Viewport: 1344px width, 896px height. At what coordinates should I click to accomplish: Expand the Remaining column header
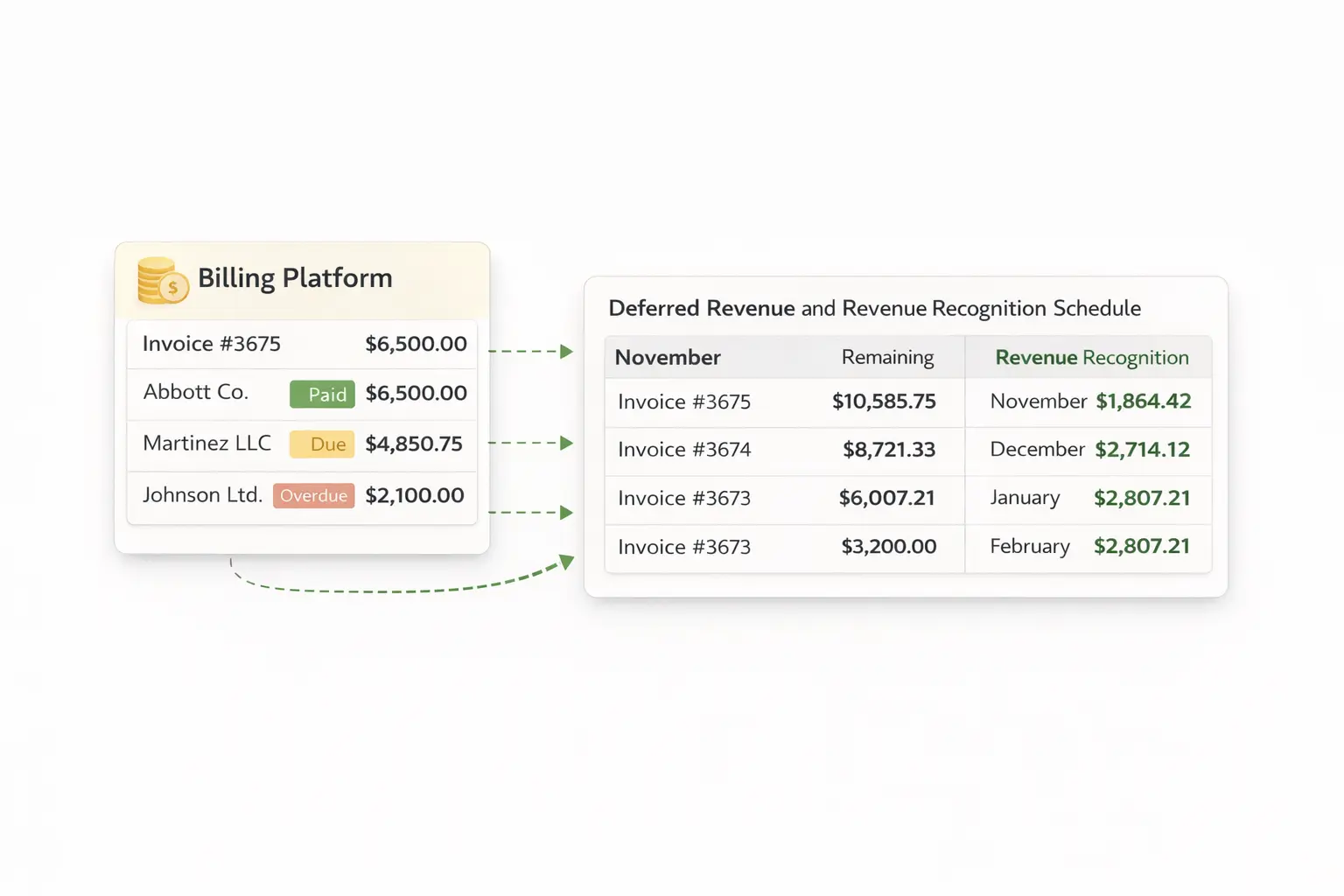click(888, 357)
